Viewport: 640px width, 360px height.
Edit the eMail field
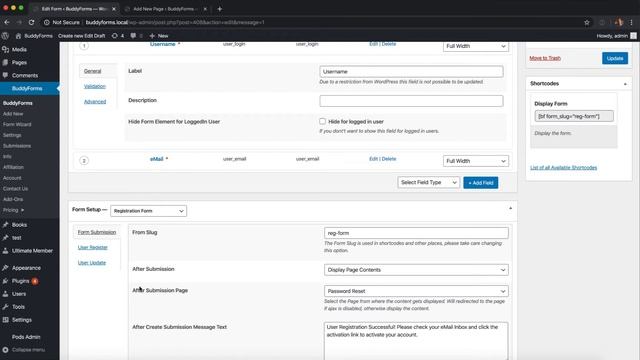(x=373, y=159)
